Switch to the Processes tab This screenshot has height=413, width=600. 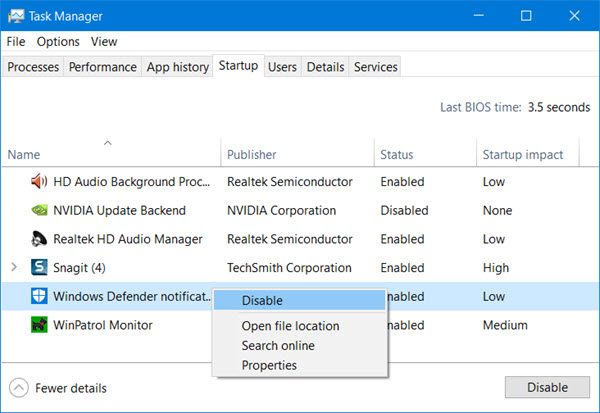(33, 67)
